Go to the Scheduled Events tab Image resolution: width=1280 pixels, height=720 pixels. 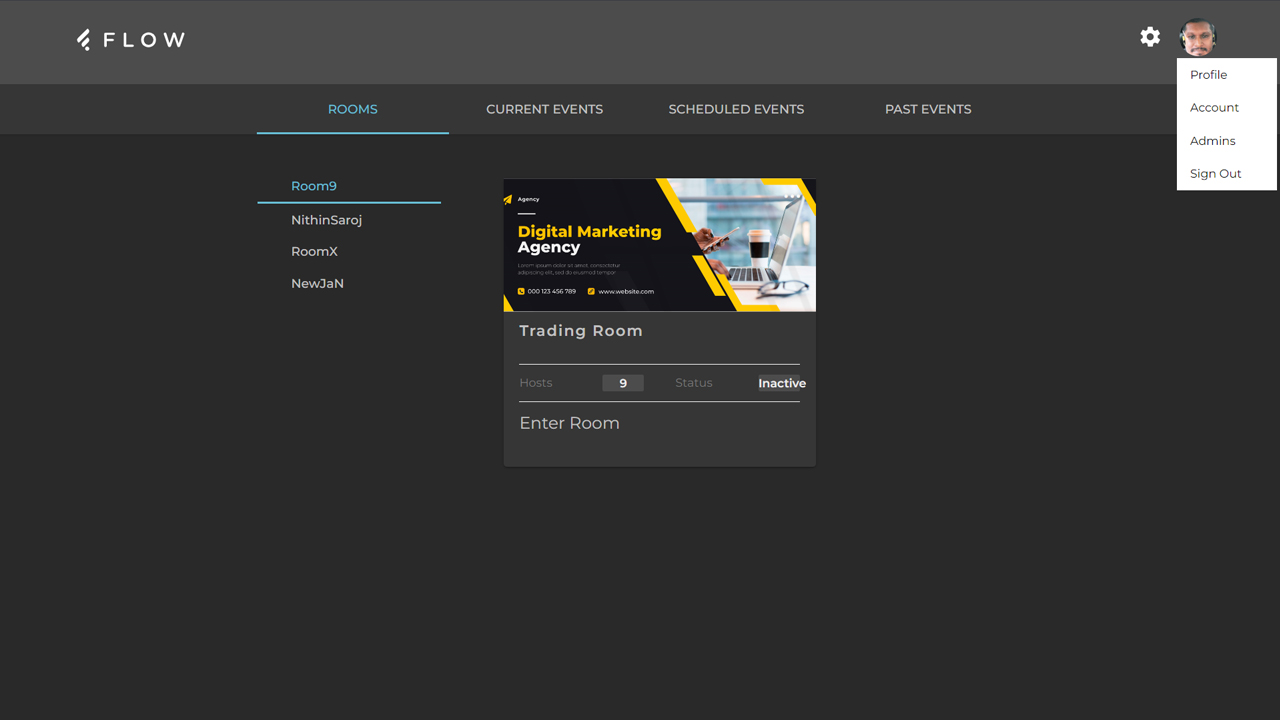(736, 109)
